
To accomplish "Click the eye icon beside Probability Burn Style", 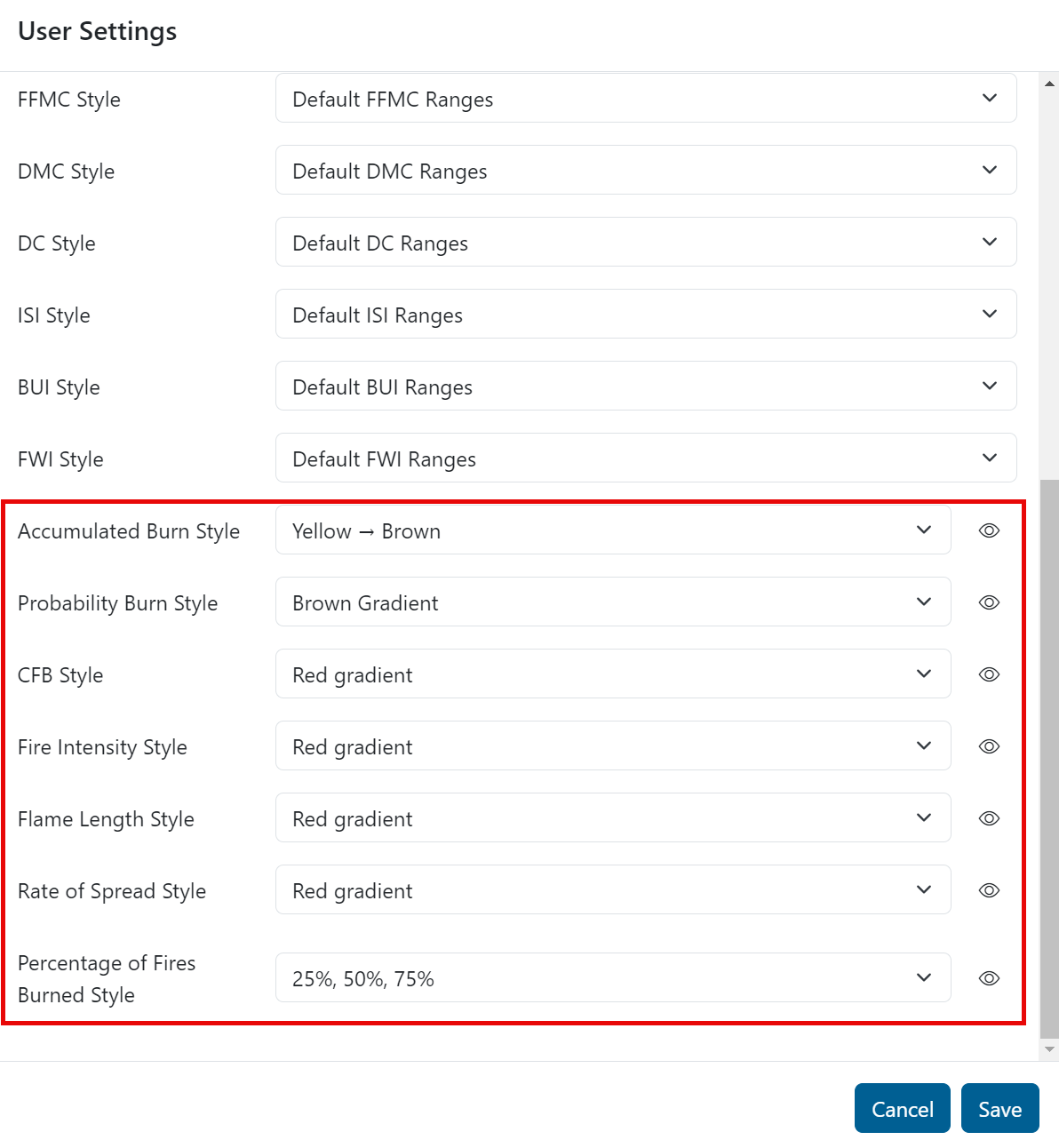I will point(989,602).
